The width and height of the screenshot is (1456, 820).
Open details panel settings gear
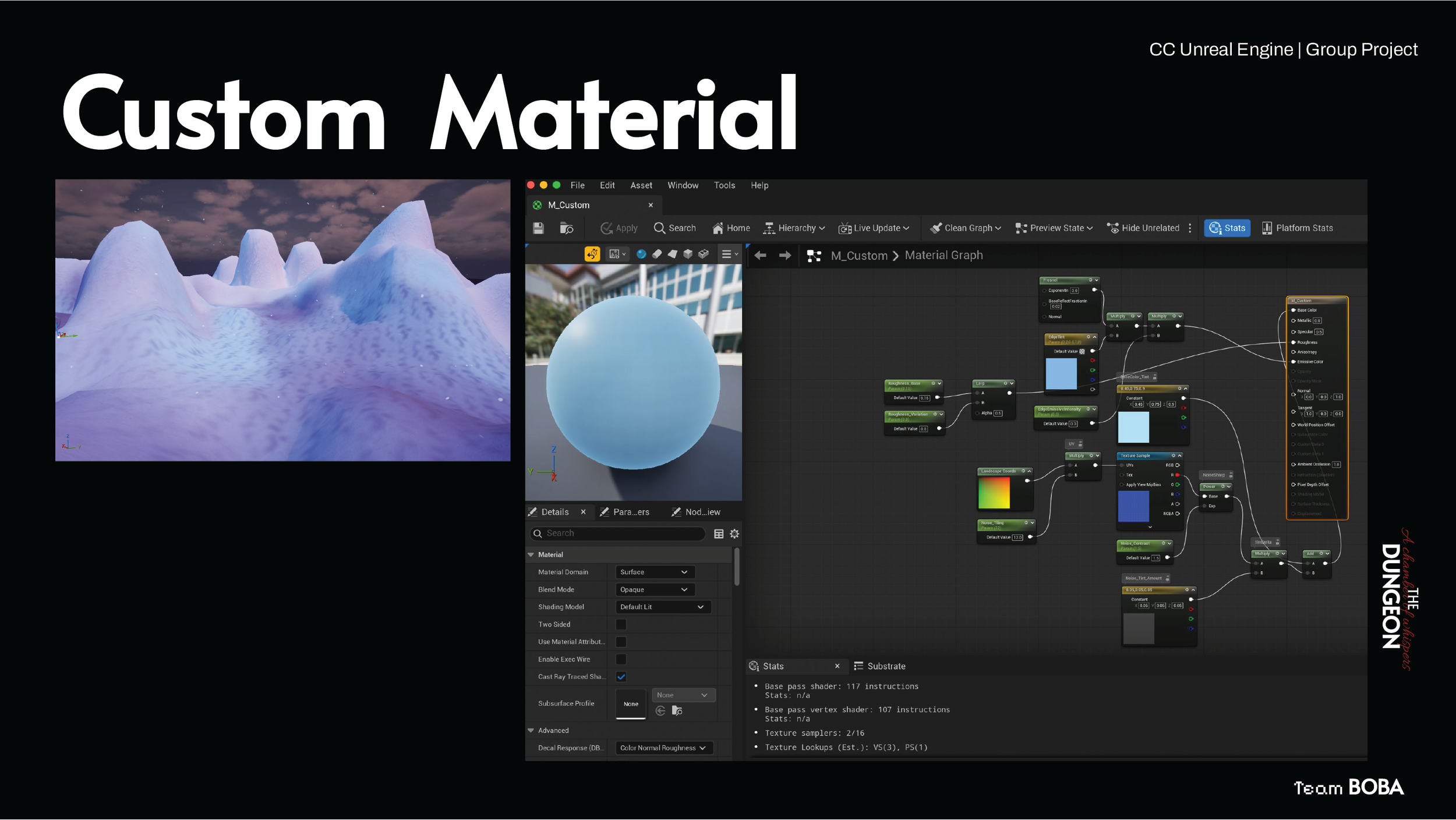click(734, 533)
